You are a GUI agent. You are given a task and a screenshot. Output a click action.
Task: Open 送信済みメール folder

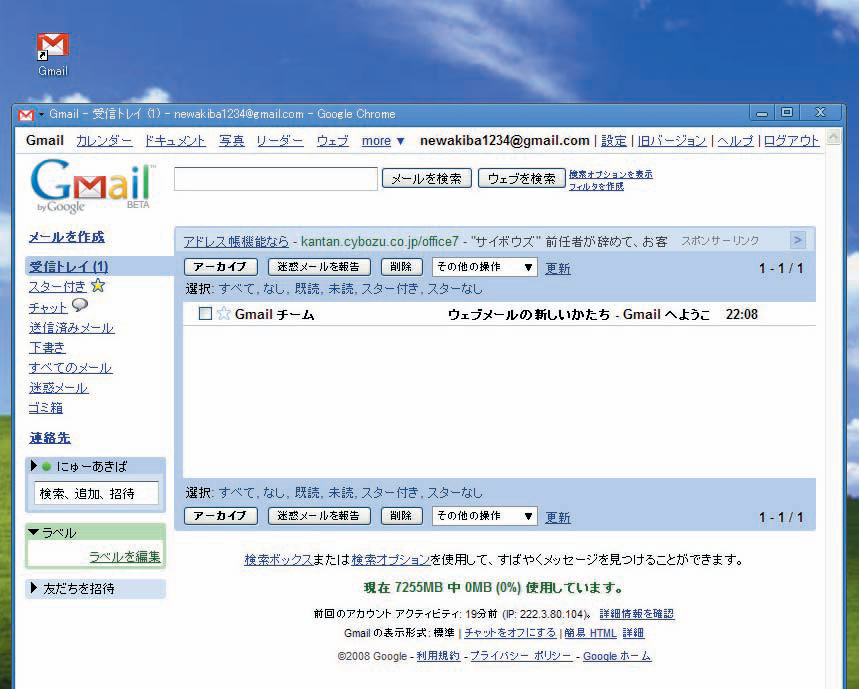coord(71,328)
